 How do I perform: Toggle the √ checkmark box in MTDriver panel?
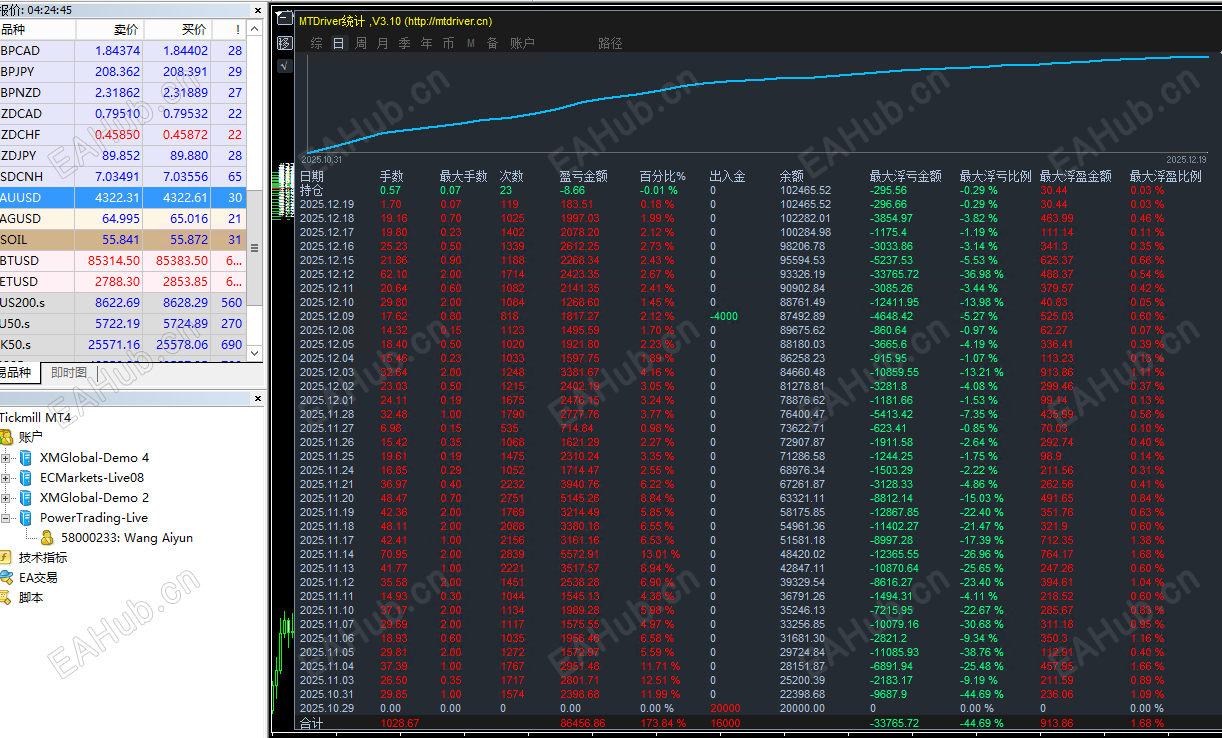285,66
